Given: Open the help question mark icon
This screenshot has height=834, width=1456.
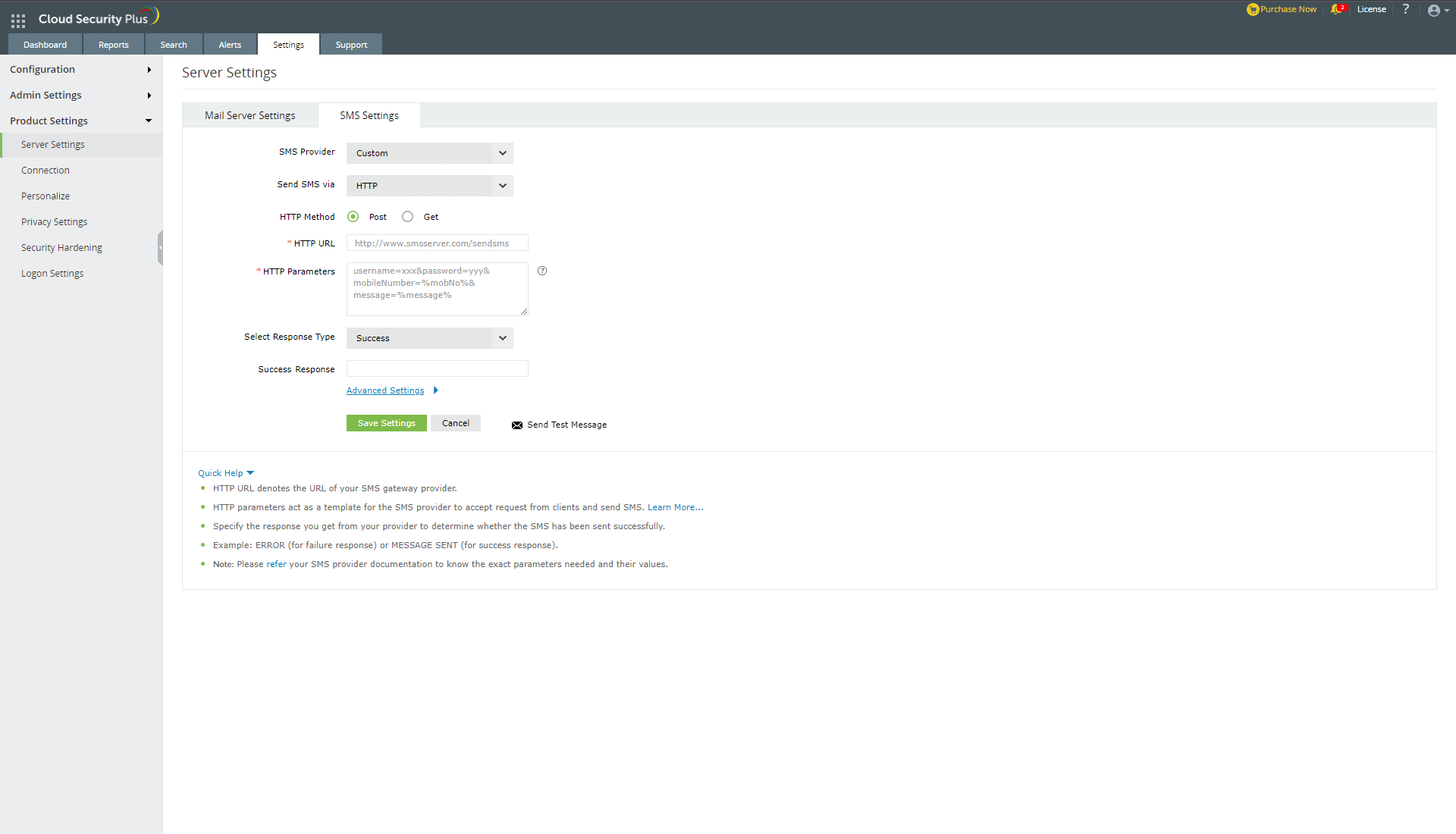Looking at the screenshot, I should 1405,10.
